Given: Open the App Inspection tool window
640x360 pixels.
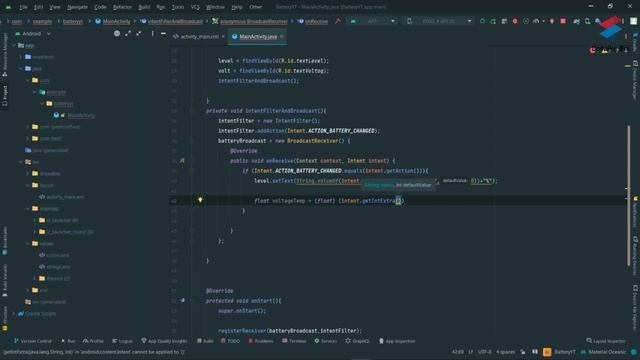Looking at the screenshot, I should click(397, 341).
